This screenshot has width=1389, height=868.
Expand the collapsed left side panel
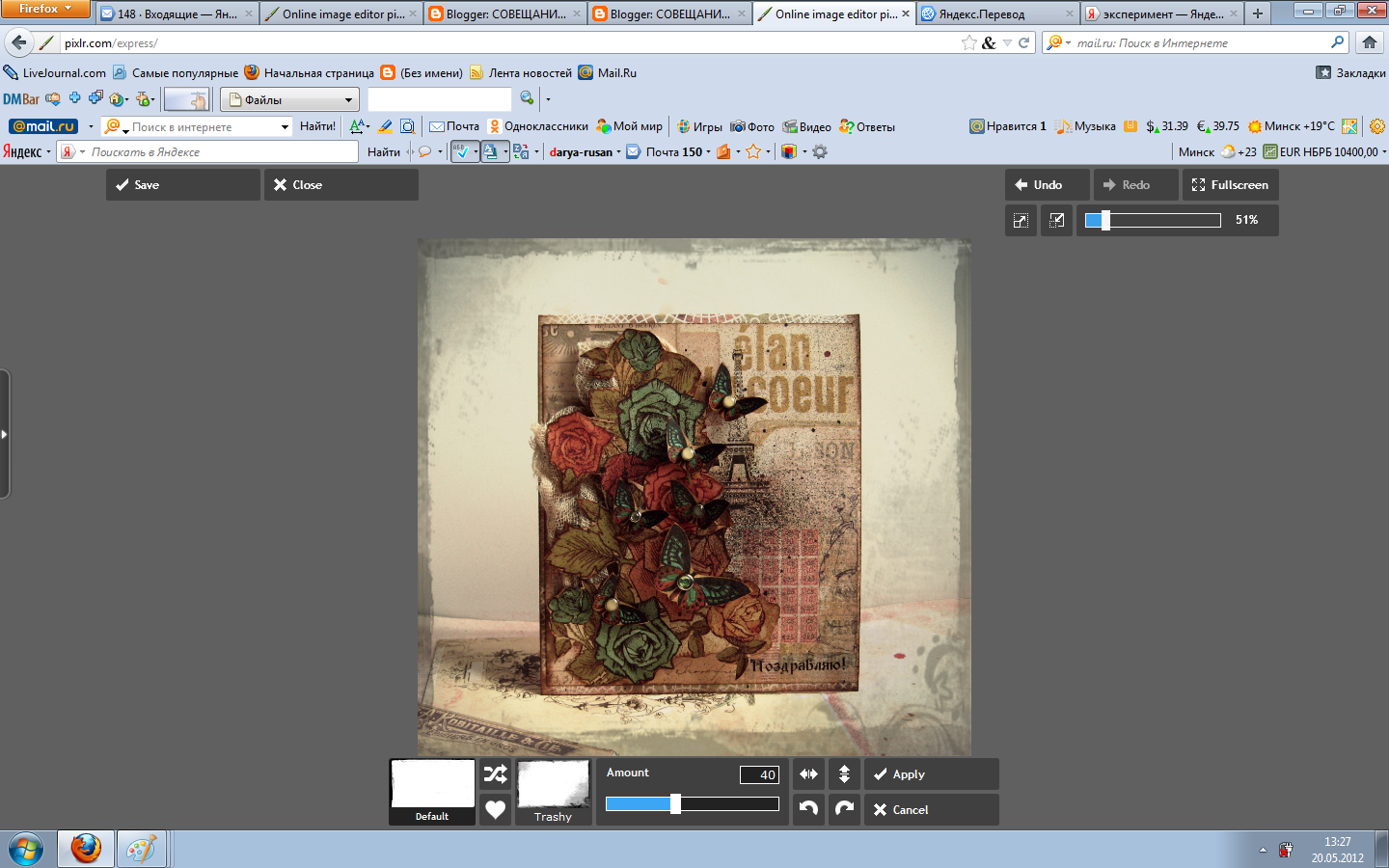click(x=5, y=434)
